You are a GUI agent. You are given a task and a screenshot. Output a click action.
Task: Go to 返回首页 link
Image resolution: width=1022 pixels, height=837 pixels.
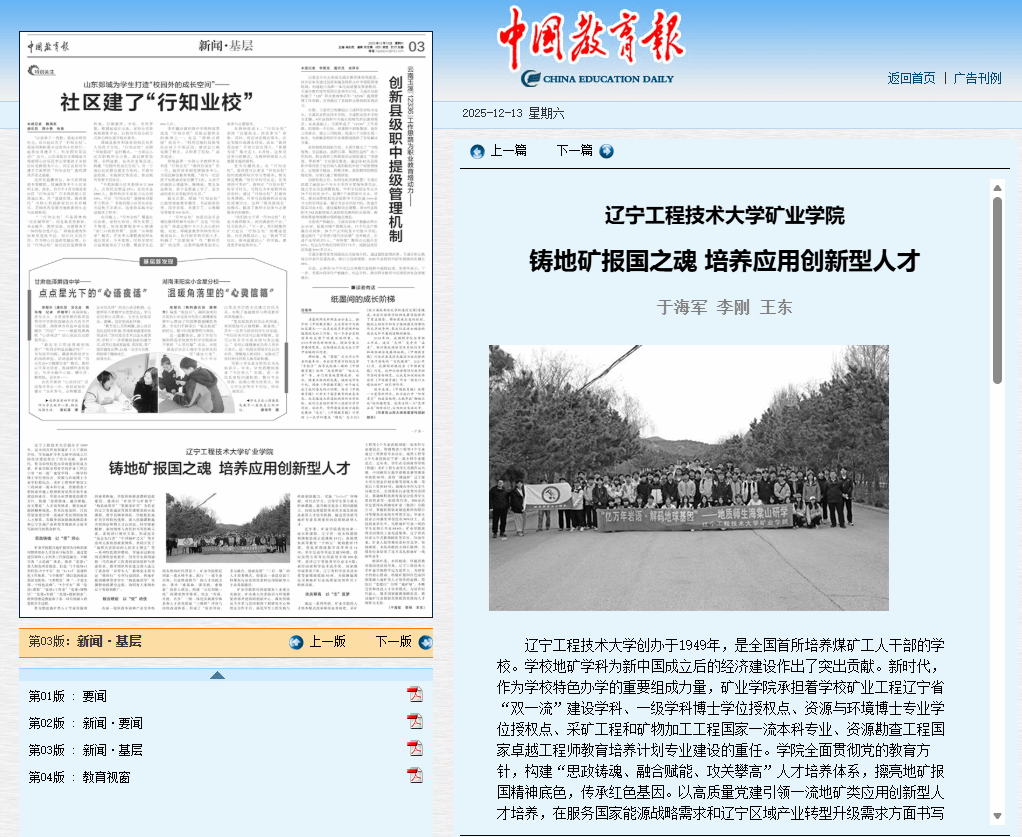pos(911,78)
